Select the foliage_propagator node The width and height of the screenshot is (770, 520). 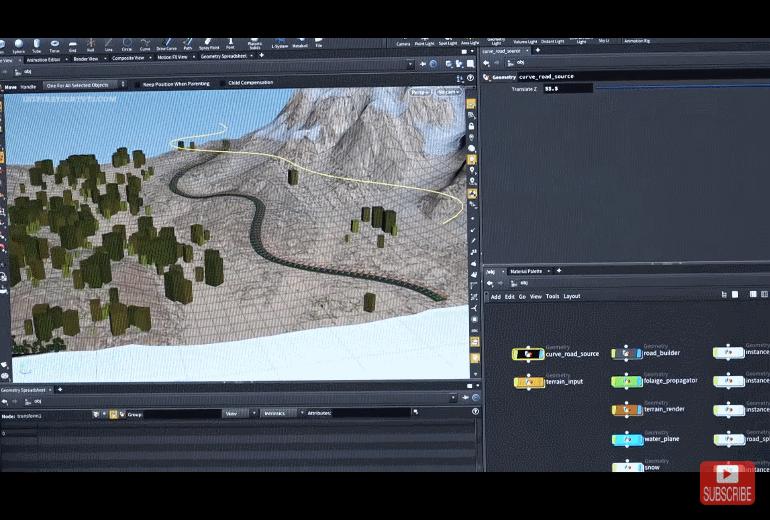pyautogui.click(x=626, y=381)
